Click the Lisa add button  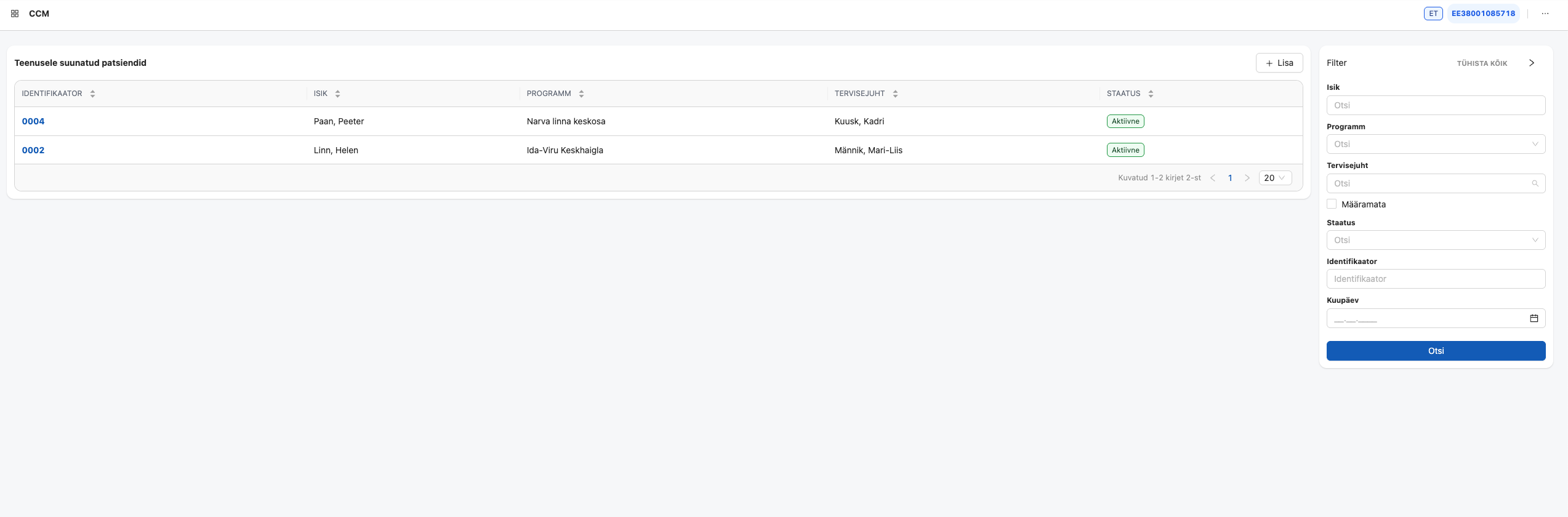(1279, 63)
